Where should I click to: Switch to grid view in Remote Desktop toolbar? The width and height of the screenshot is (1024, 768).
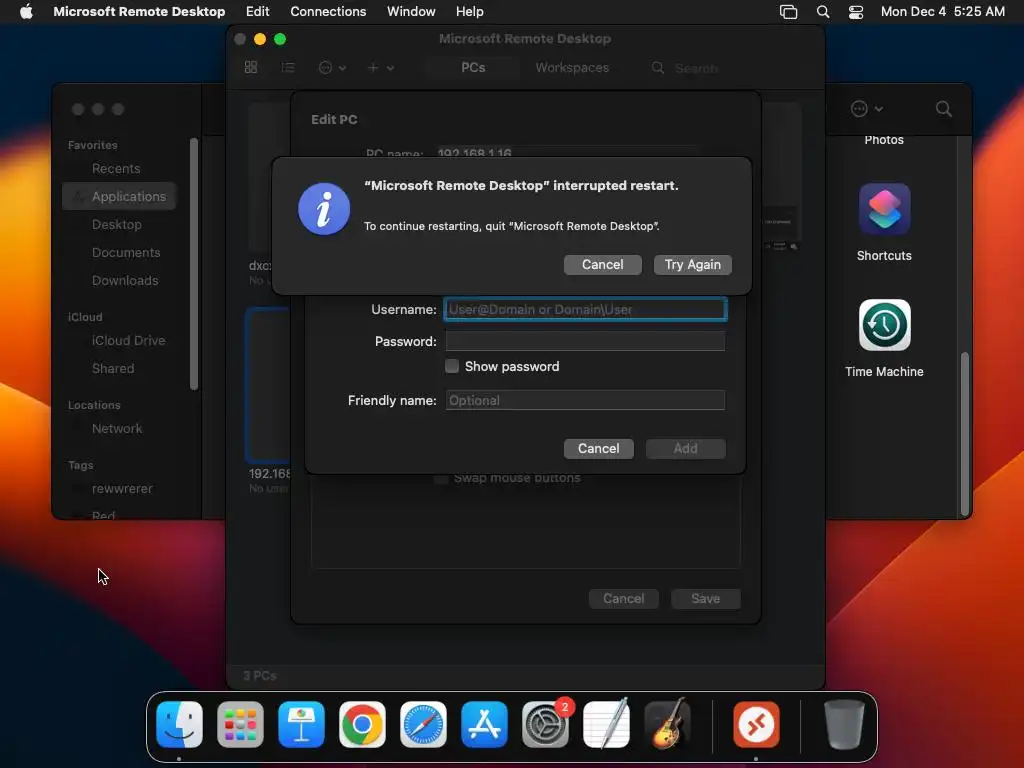click(251, 67)
